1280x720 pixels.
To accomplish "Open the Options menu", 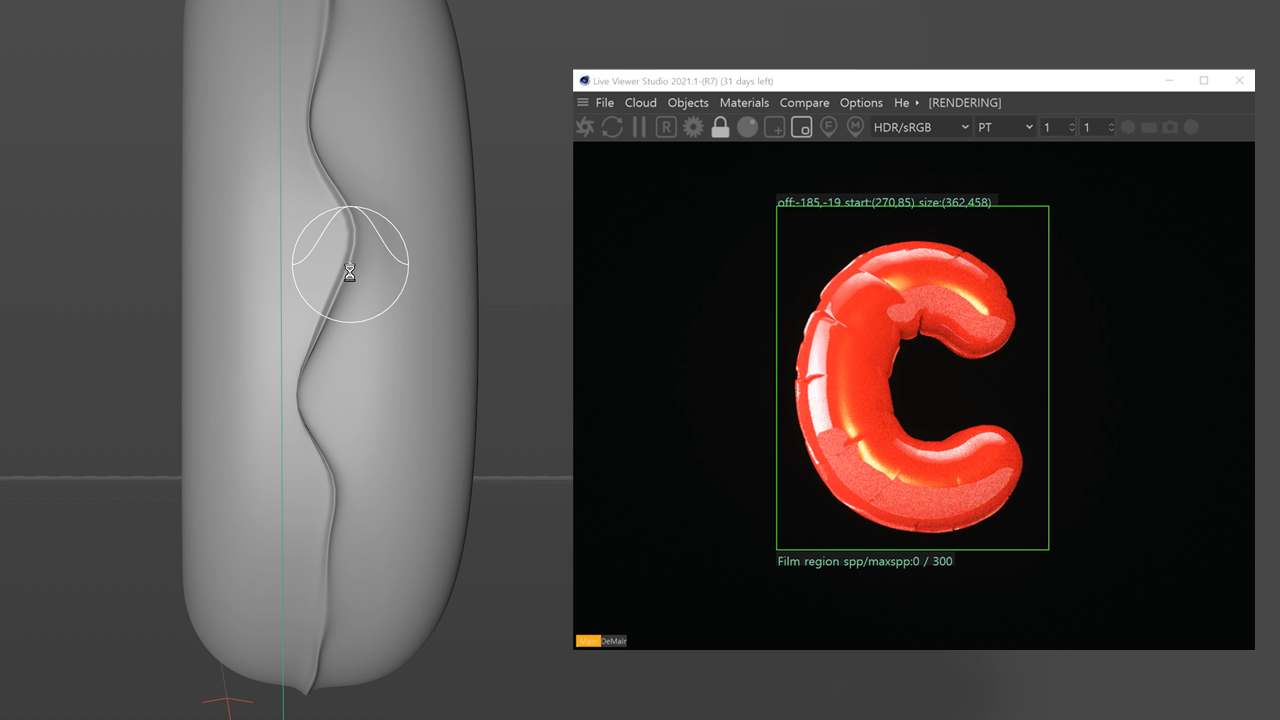I will (861, 103).
